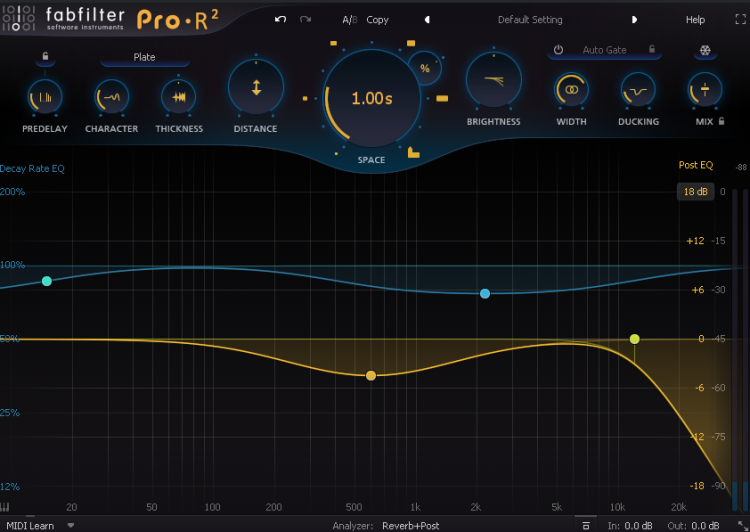The image size is (750, 532).
Task: Click the +12 Post EQ scale label
Action: (x=695, y=241)
